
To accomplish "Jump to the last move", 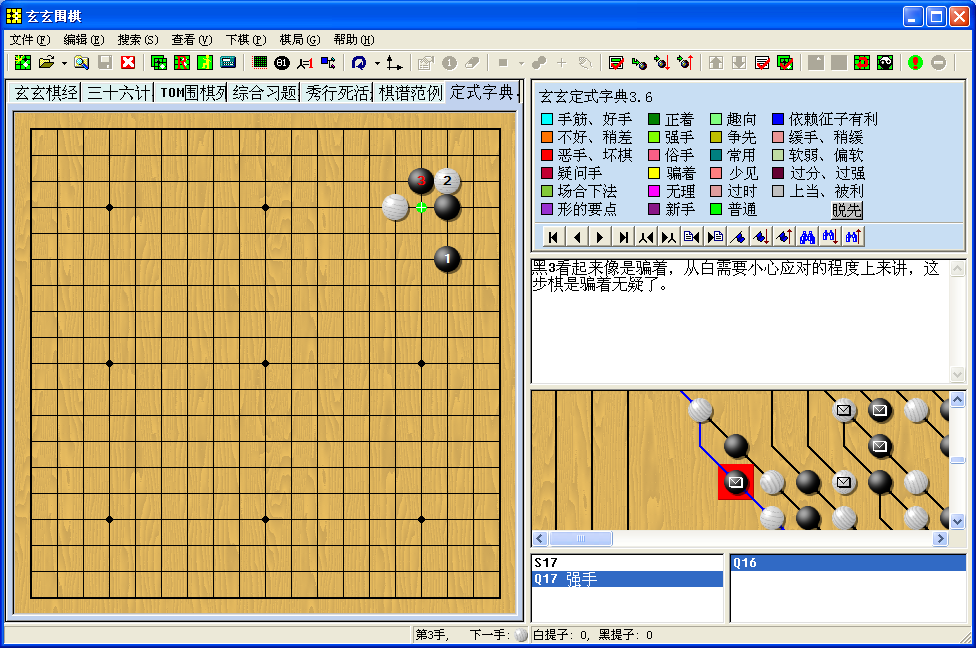I will 622,237.
